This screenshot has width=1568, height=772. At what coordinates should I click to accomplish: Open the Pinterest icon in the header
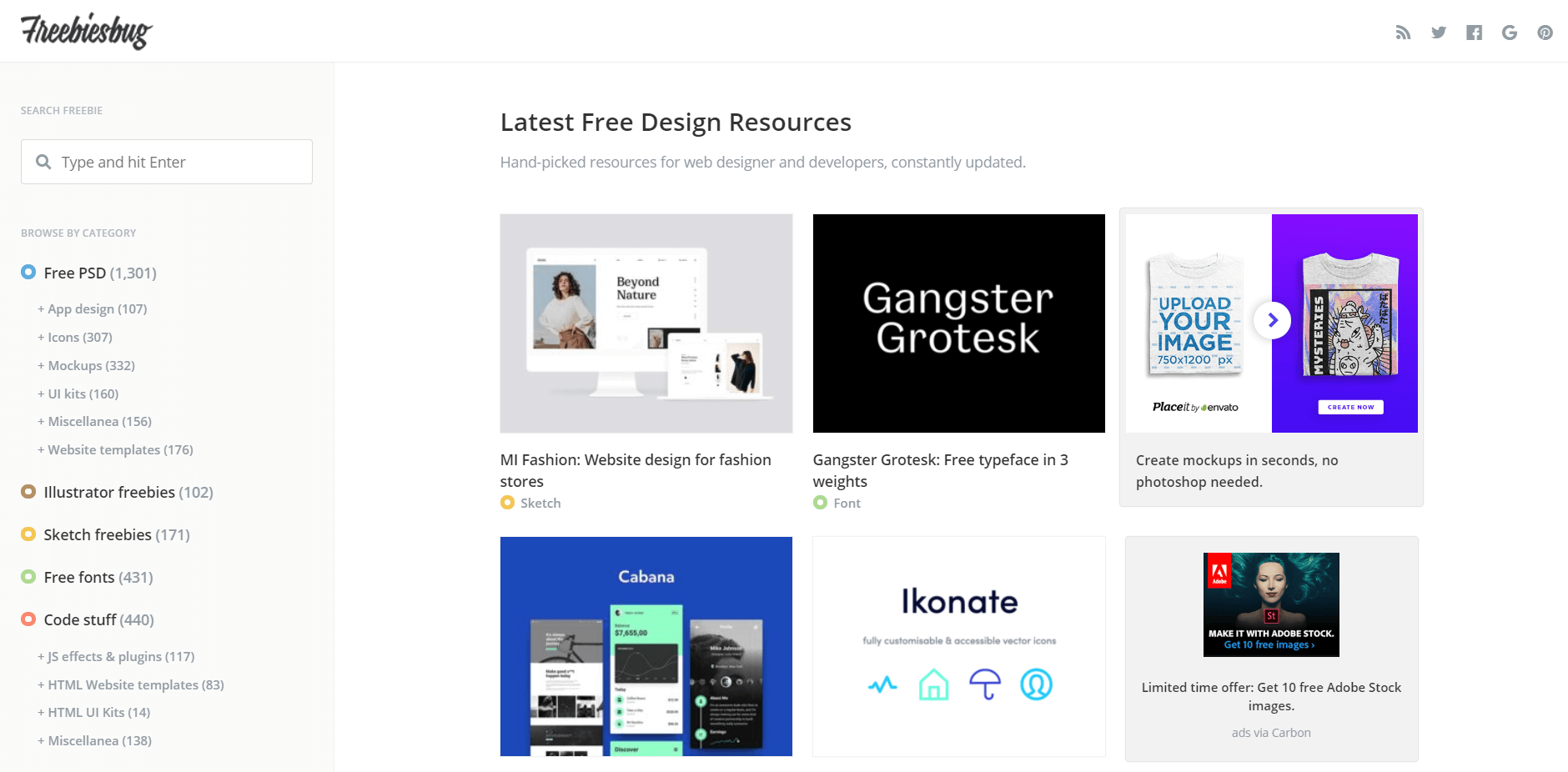point(1545,32)
